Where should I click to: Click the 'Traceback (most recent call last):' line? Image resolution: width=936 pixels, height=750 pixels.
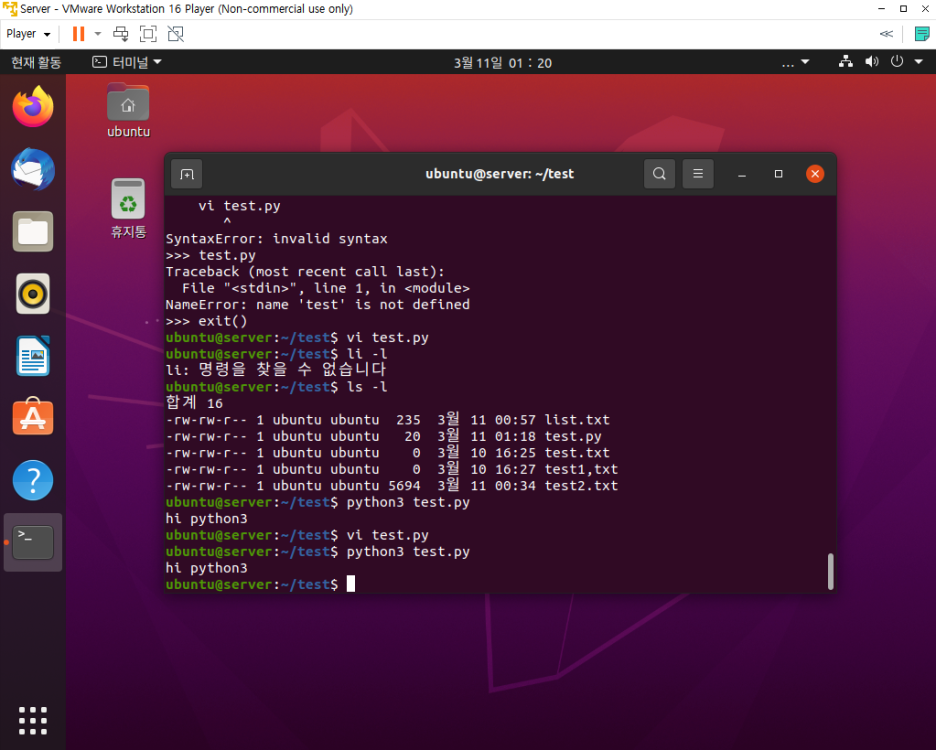point(305,272)
